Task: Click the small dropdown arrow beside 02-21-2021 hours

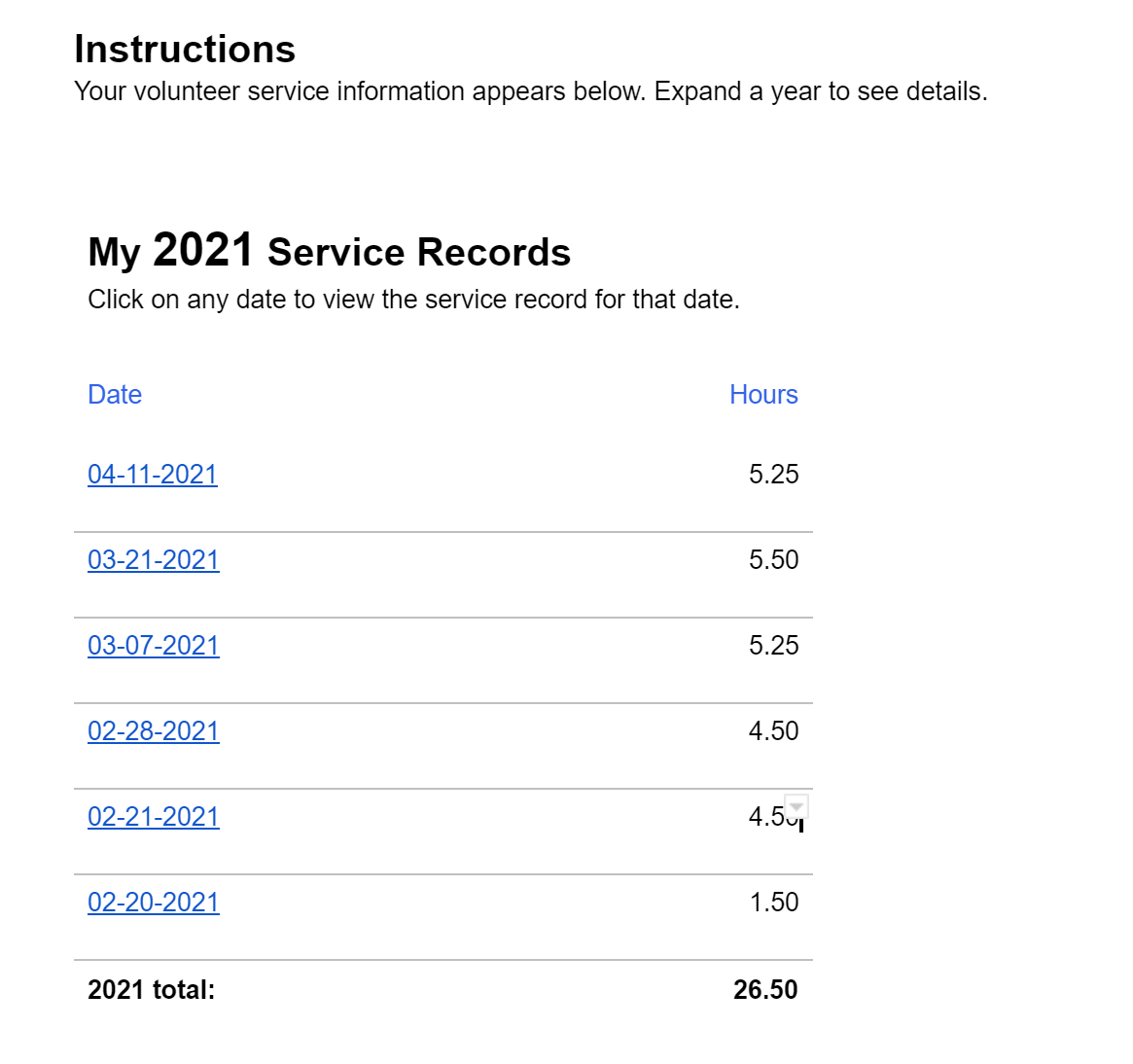Action: (797, 806)
